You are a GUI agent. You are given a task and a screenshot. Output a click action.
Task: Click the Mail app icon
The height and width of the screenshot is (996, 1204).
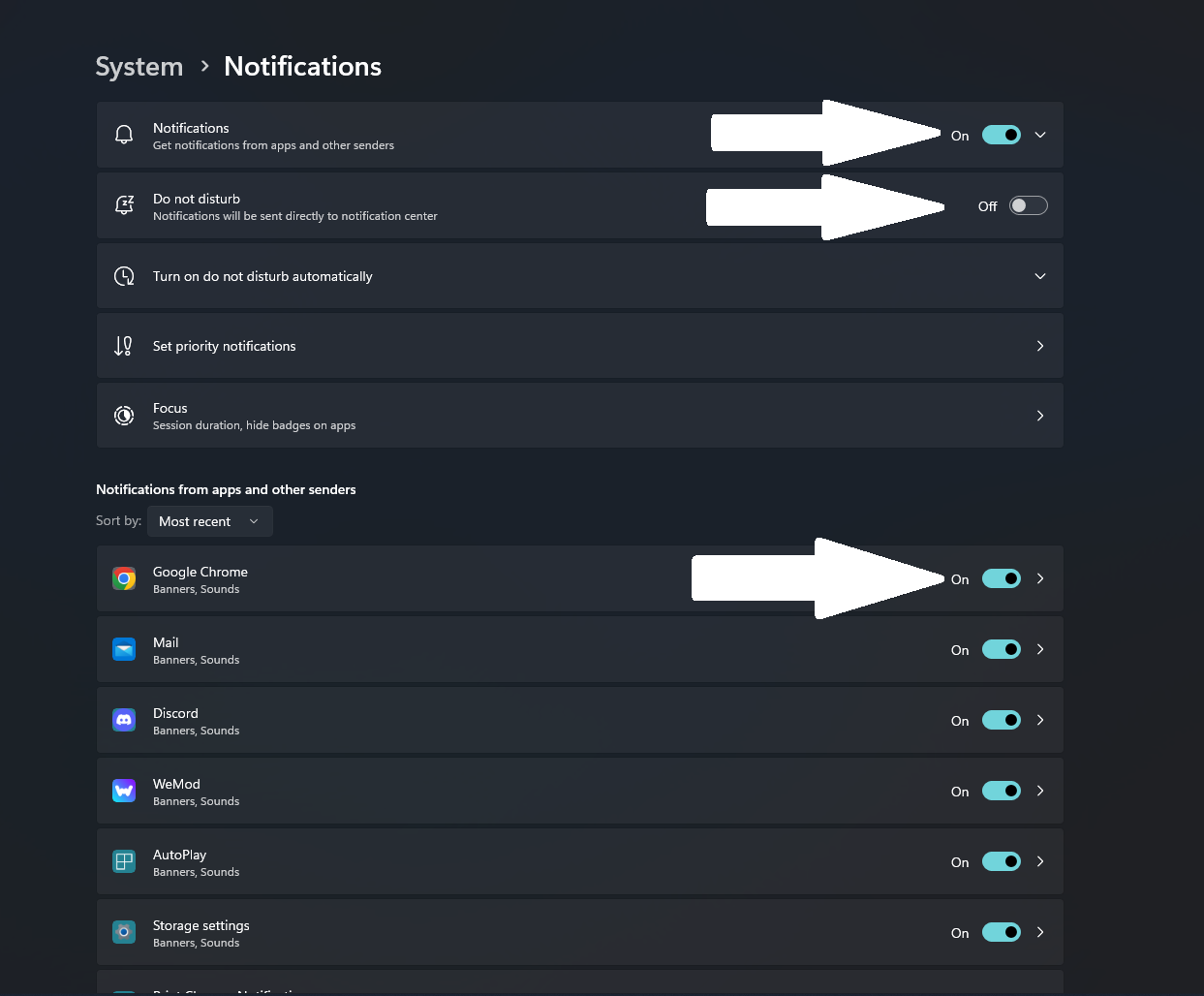click(x=123, y=648)
